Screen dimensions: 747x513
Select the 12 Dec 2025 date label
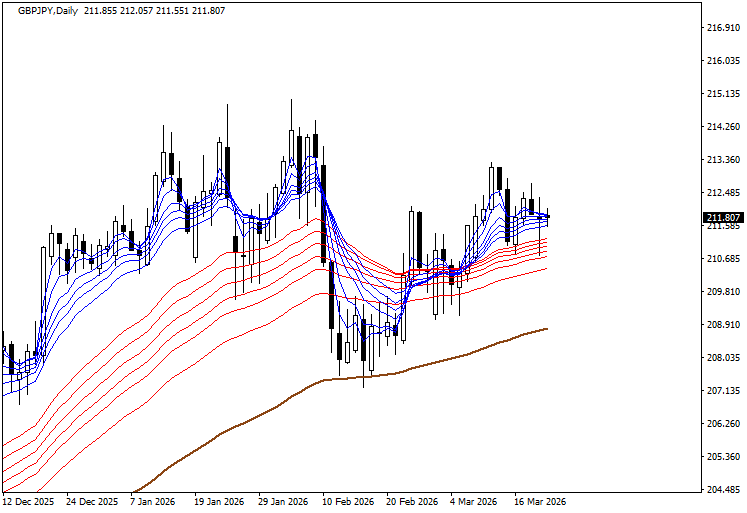tap(30, 502)
